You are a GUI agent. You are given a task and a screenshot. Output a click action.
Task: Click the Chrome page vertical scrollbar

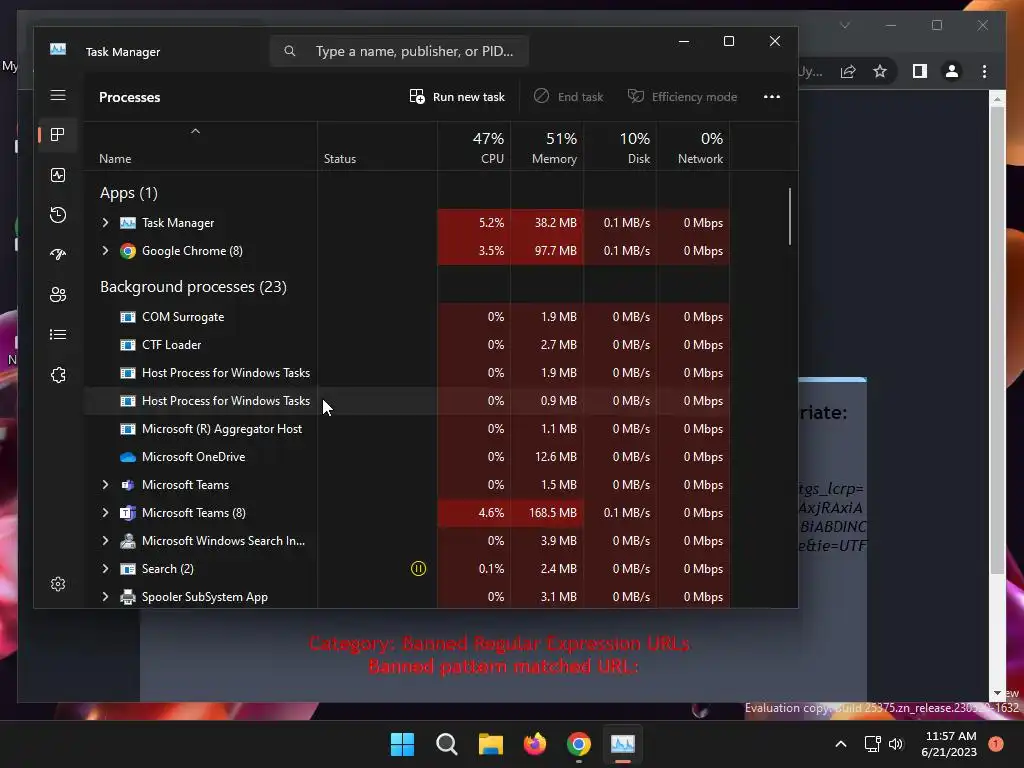997,340
